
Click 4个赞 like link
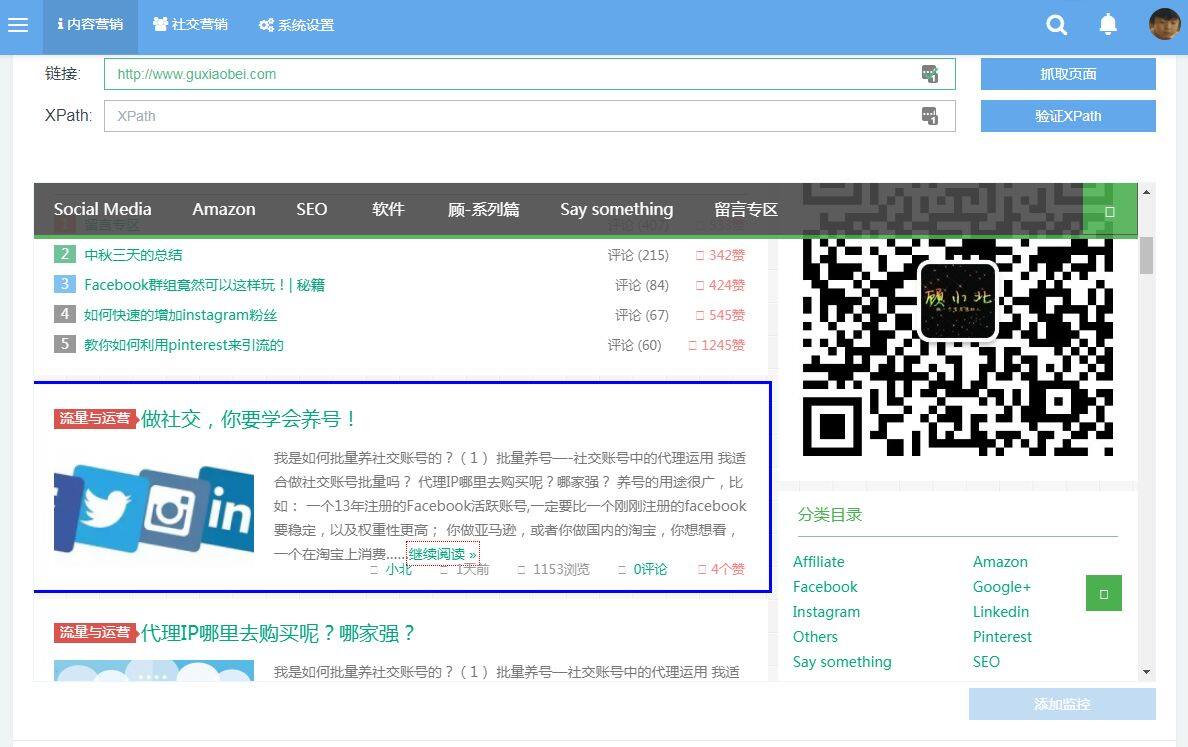(x=721, y=569)
